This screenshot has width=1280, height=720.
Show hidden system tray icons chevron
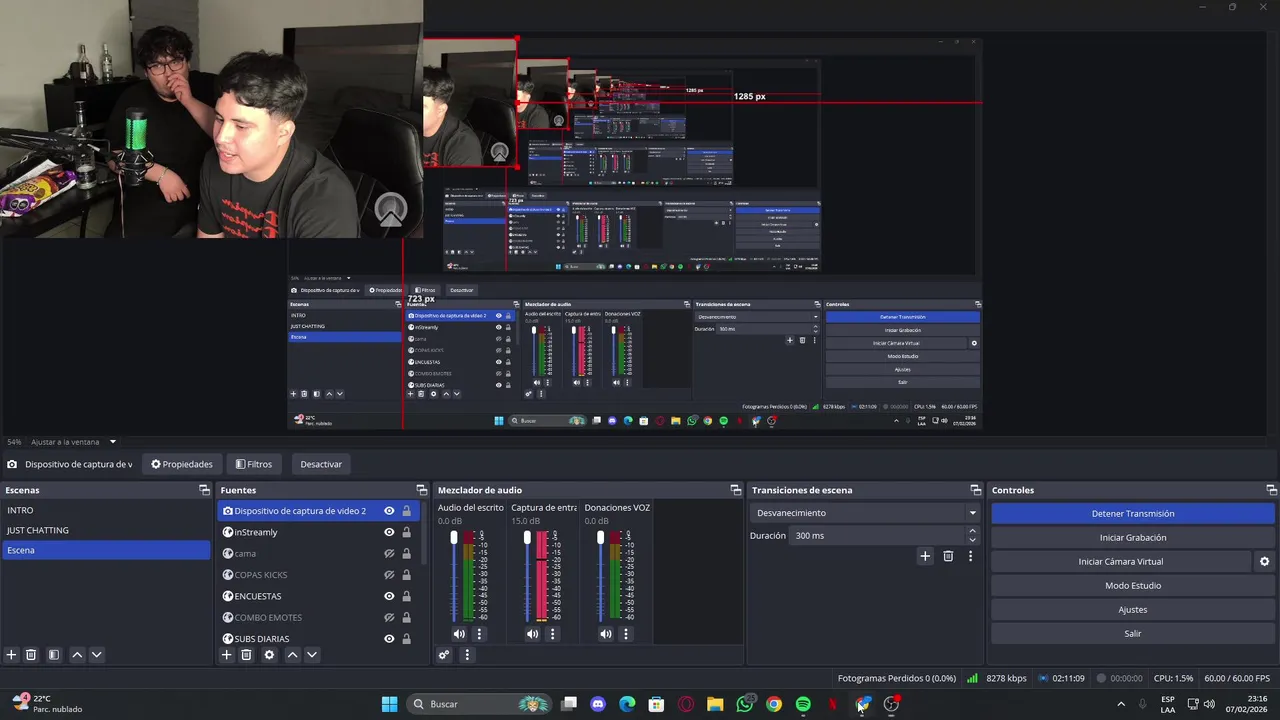coord(1120,704)
